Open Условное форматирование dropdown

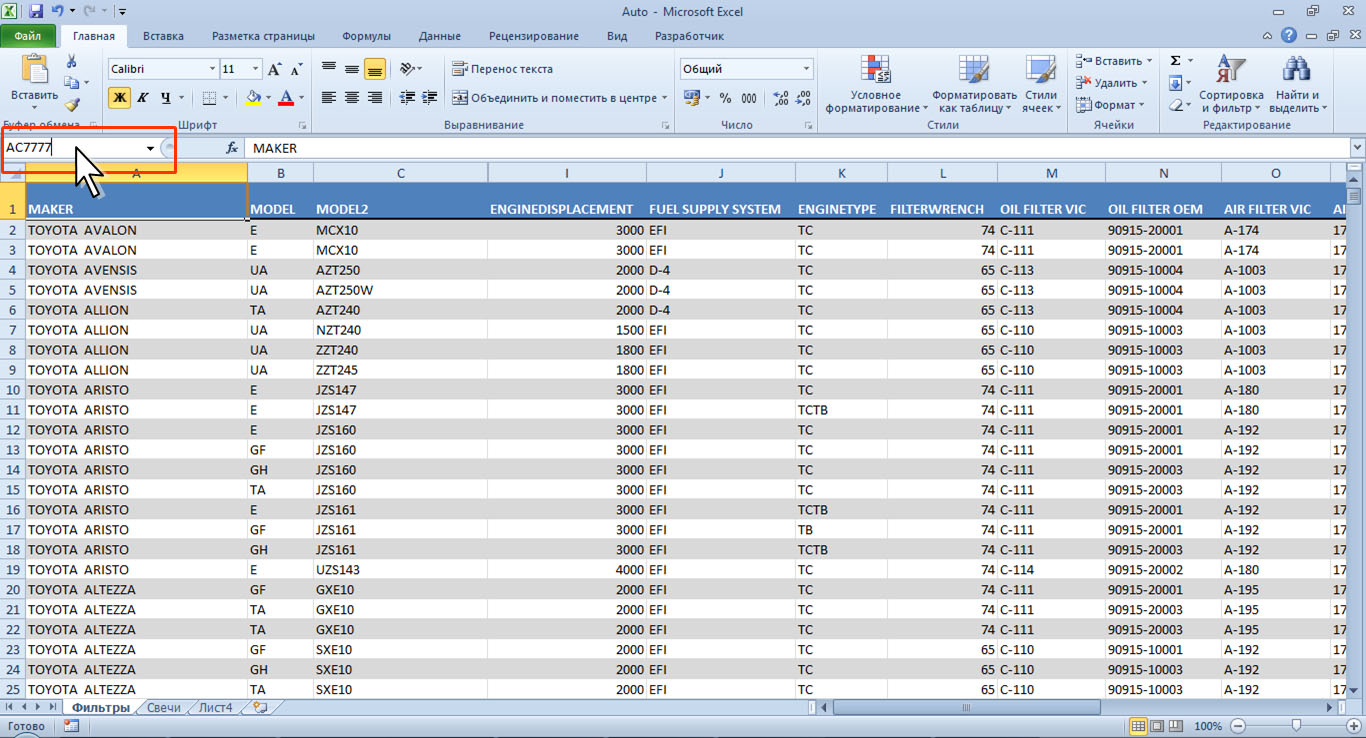[876, 84]
